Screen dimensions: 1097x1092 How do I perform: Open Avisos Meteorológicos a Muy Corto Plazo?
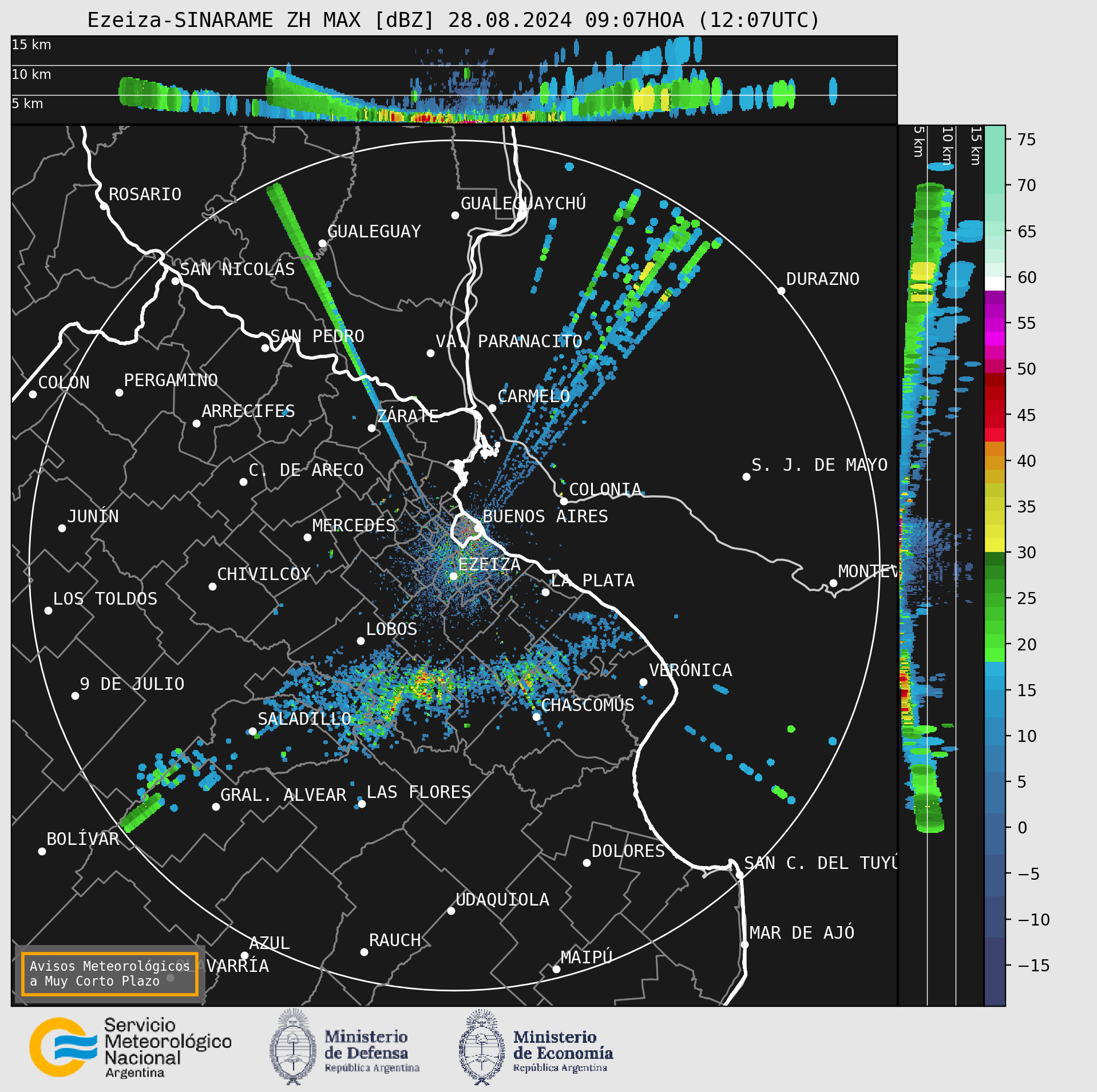pos(109,974)
